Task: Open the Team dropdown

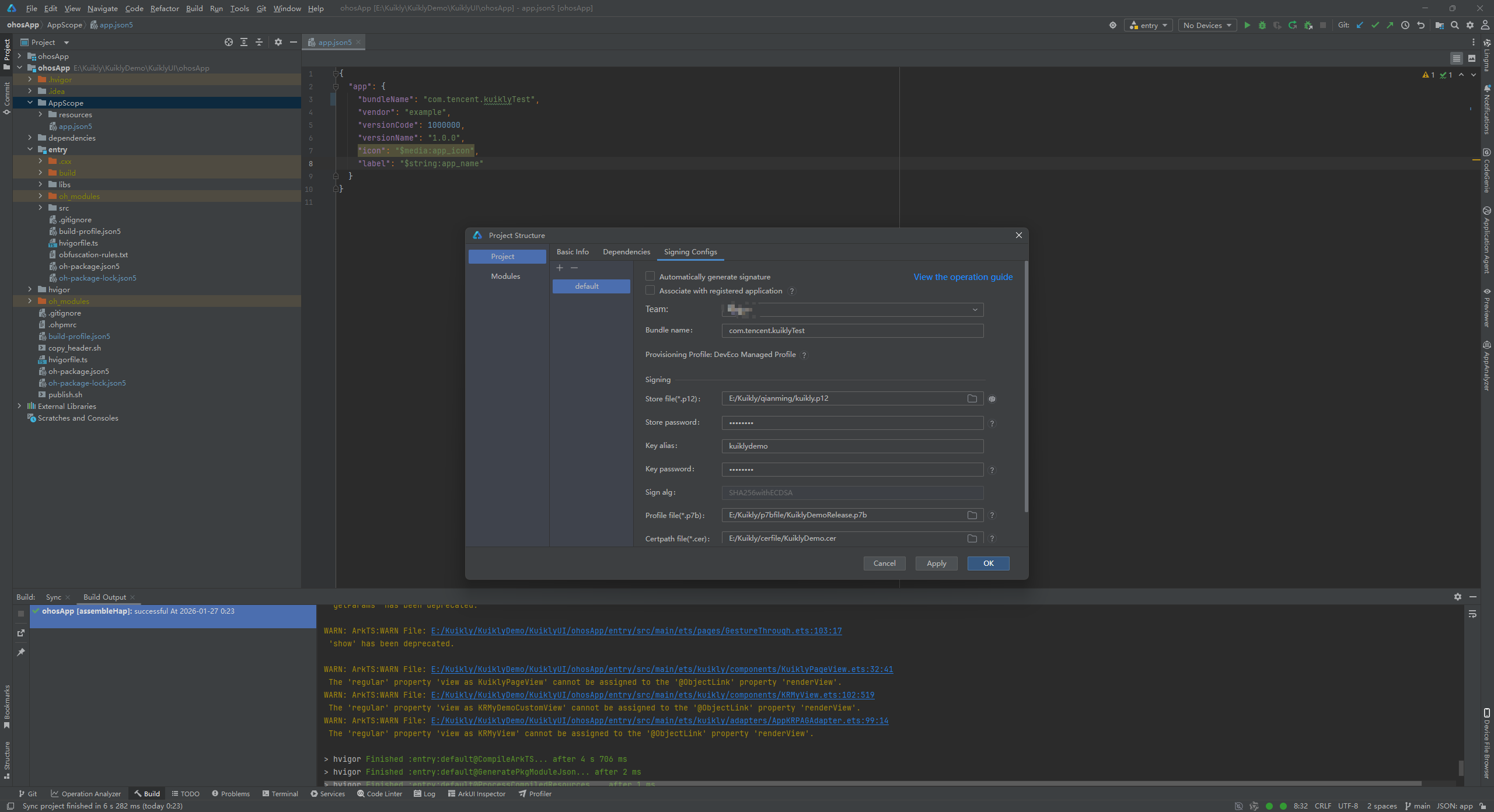Action: [x=975, y=310]
